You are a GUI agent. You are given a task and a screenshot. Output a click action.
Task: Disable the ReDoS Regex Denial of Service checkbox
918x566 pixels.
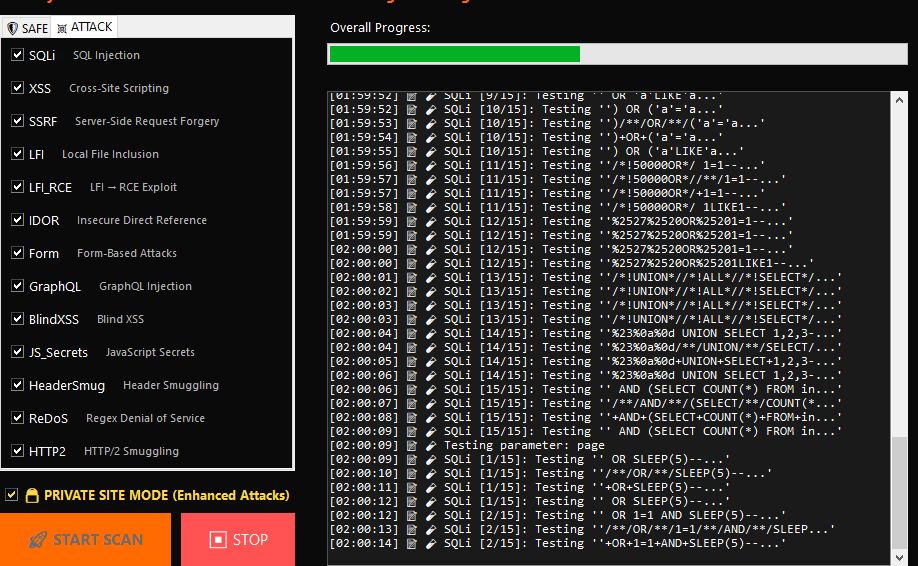tap(17, 418)
